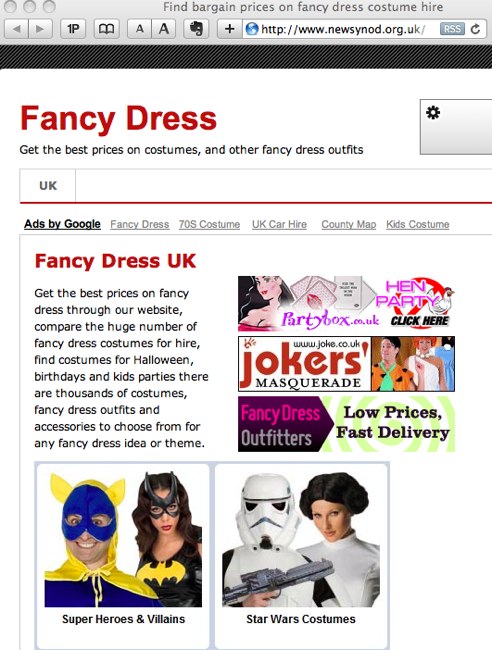Open the UK Car Hire ad link
Screen dimensions: 492x650
click(x=279, y=224)
